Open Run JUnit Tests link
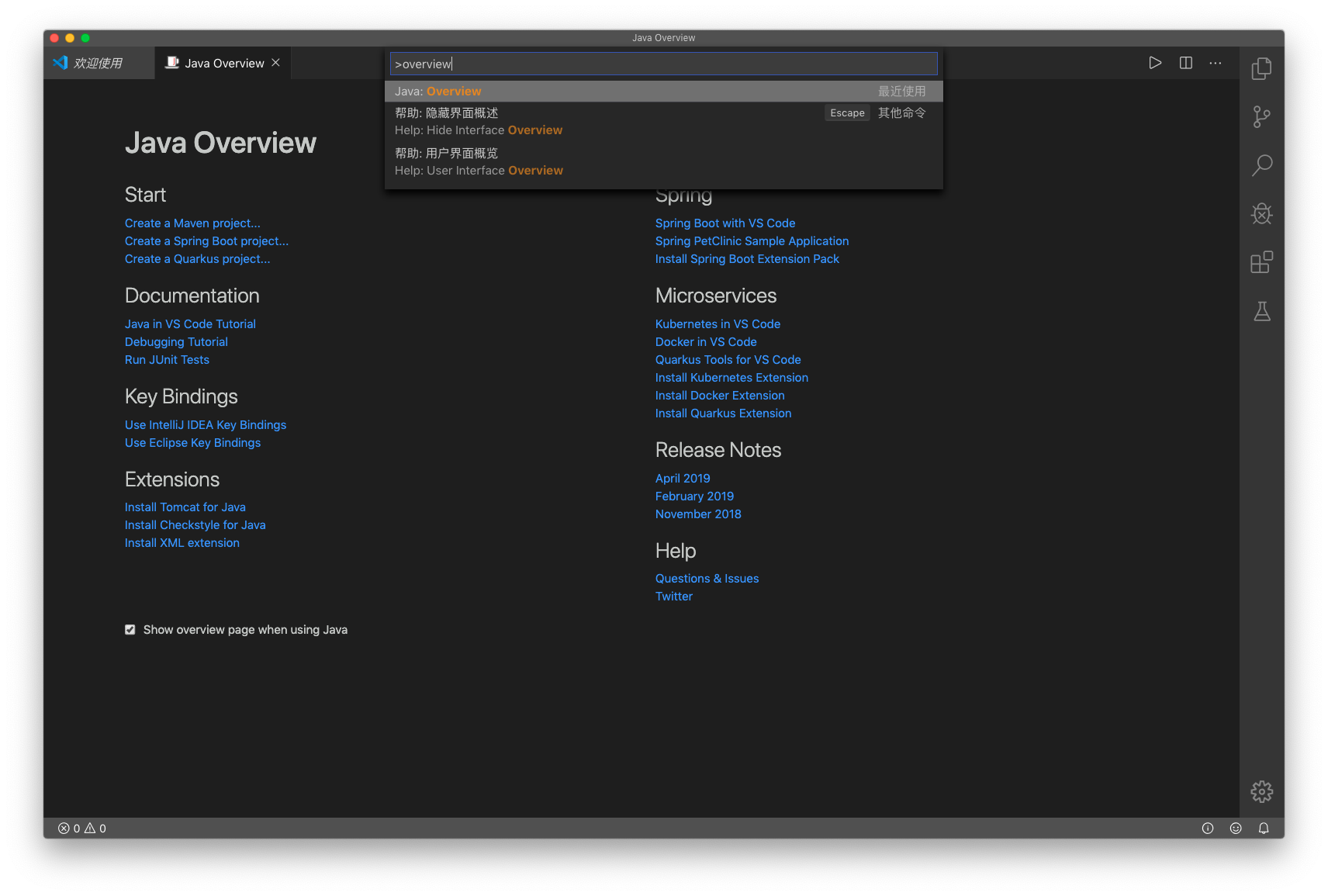The width and height of the screenshot is (1328, 896). tap(167, 360)
